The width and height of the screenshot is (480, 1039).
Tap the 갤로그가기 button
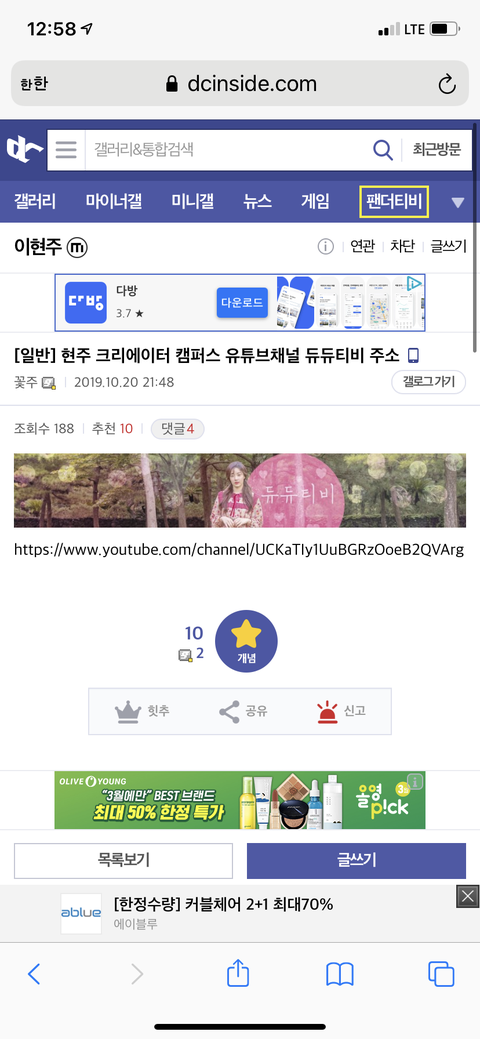coord(429,382)
